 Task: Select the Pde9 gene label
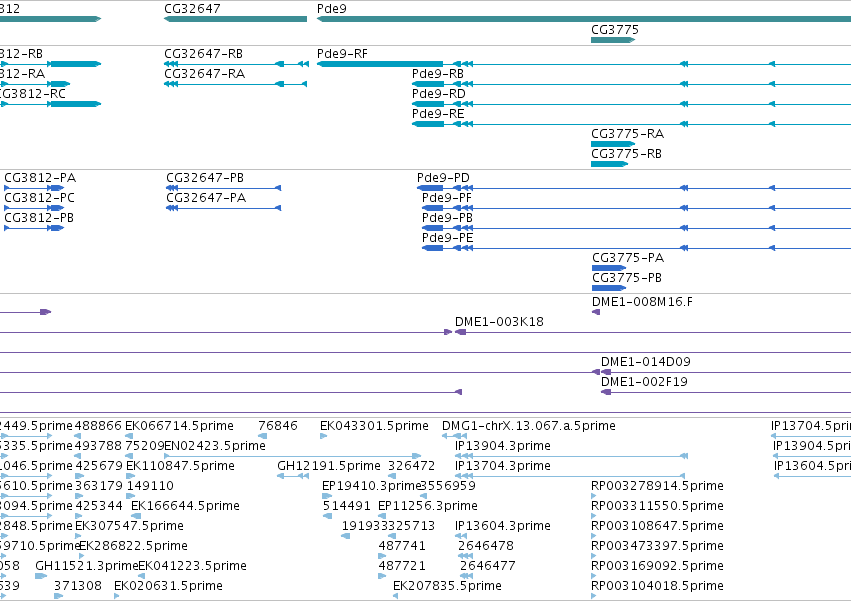[332, 9]
